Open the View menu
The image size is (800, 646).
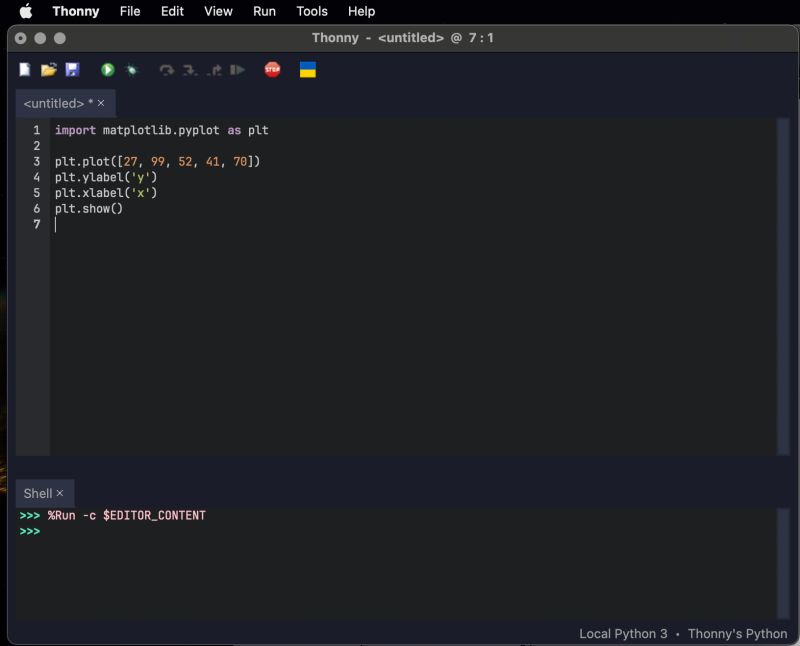pos(218,11)
